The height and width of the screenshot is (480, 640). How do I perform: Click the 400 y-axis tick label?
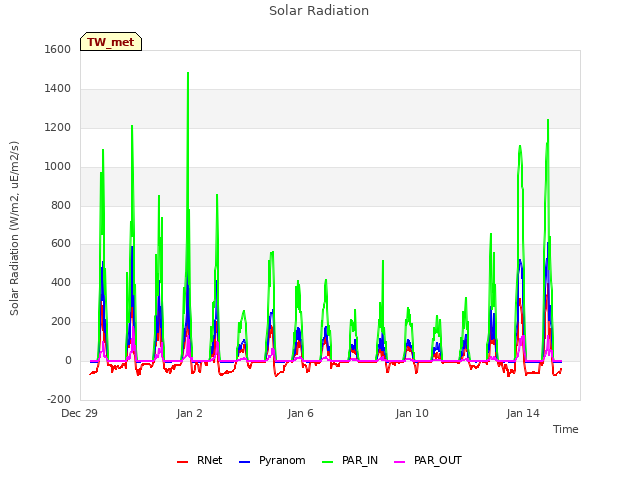(x=61, y=282)
